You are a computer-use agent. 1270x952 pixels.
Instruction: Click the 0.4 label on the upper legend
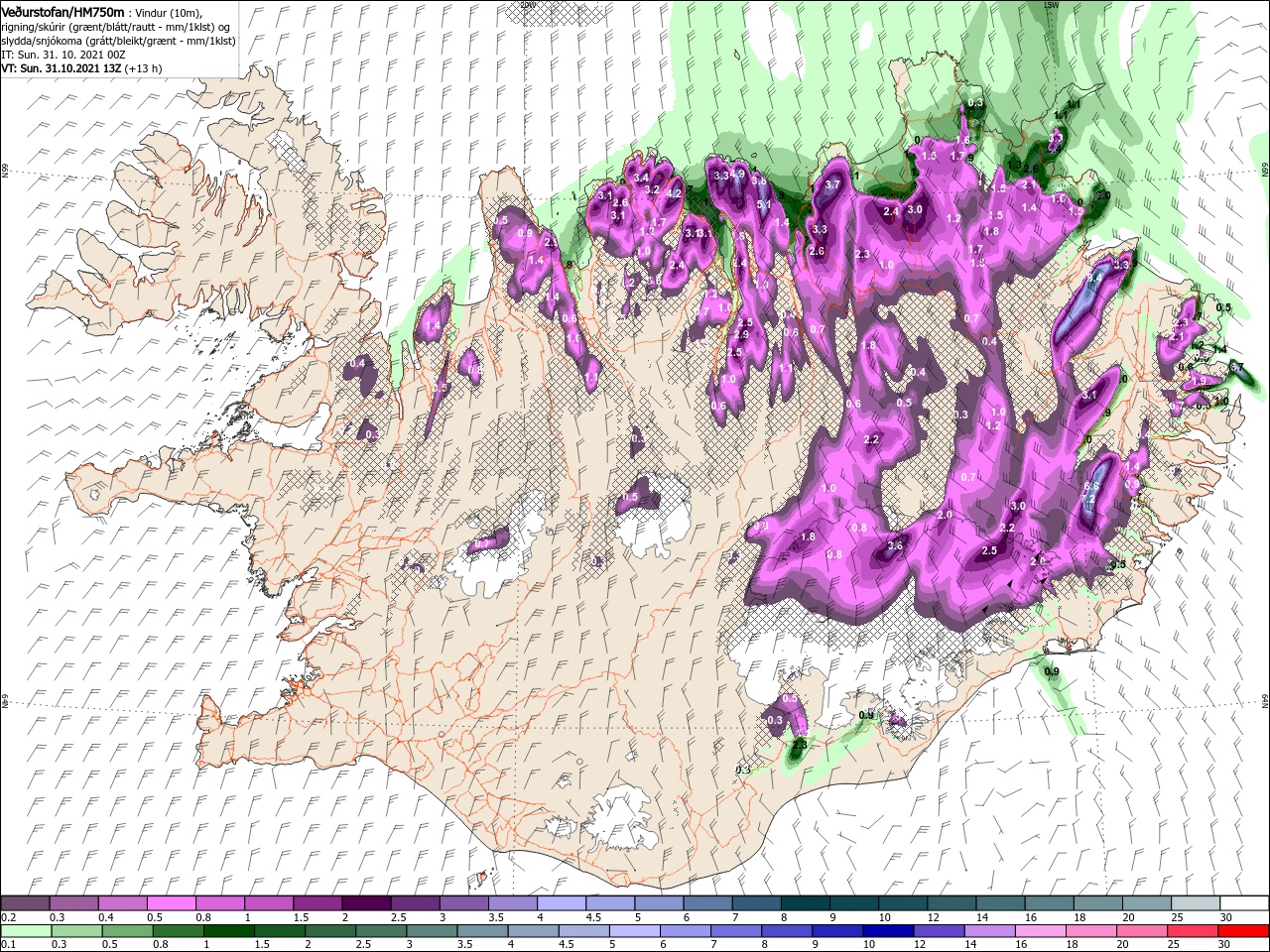point(106,917)
